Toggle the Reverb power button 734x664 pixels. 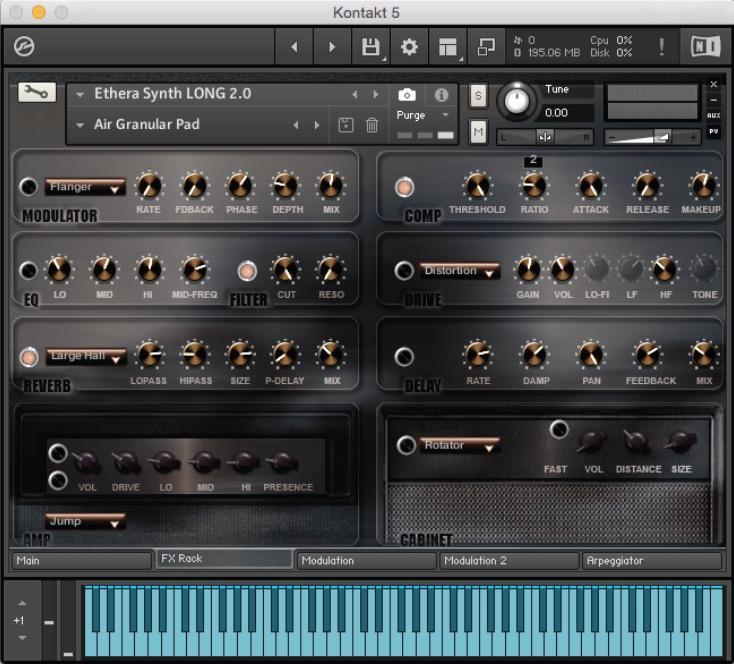pyautogui.click(x=29, y=357)
